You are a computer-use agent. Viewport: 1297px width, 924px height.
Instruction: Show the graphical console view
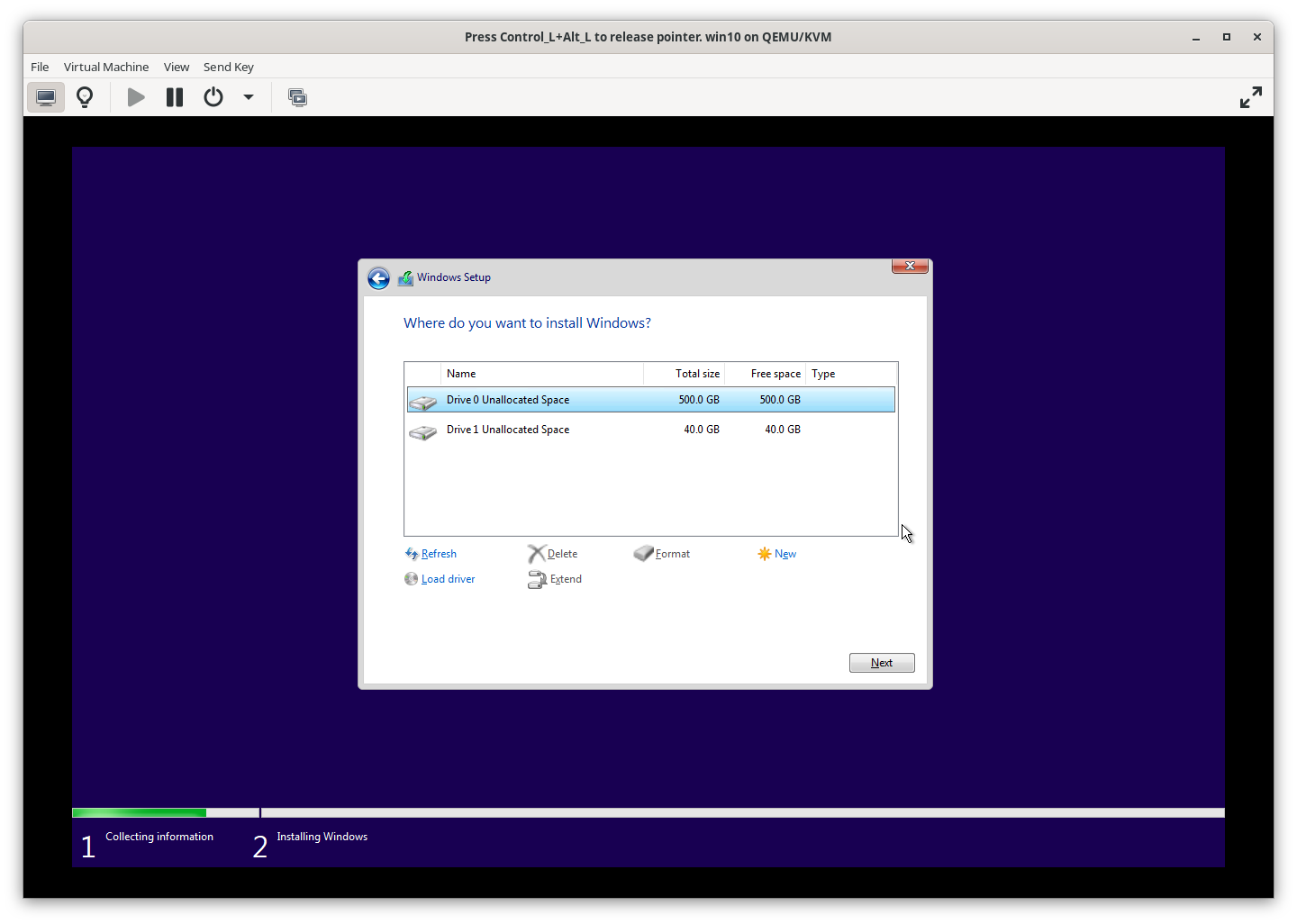click(x=46, y=97)
